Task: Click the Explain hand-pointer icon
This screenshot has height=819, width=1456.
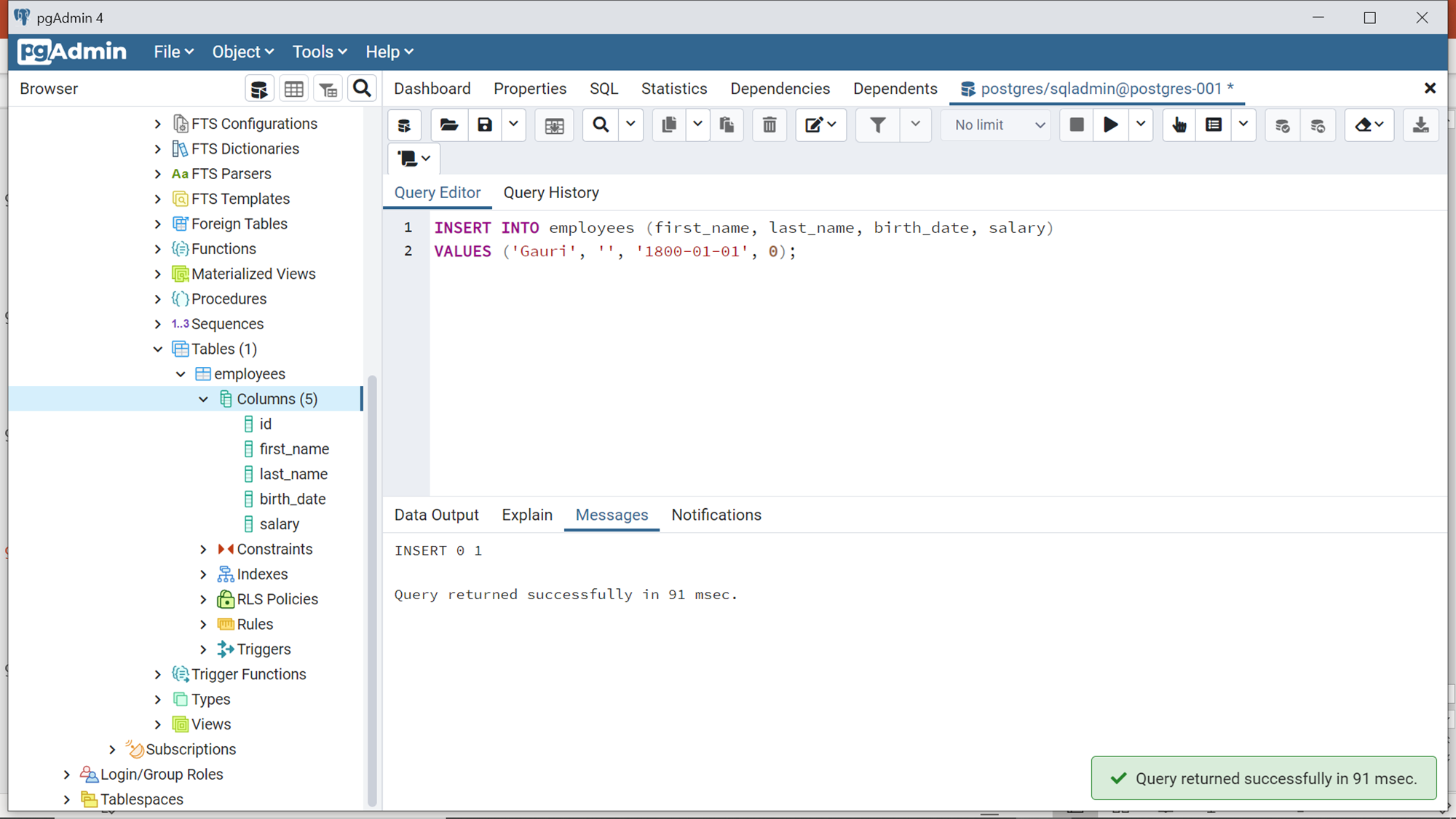Action: 1179,125
